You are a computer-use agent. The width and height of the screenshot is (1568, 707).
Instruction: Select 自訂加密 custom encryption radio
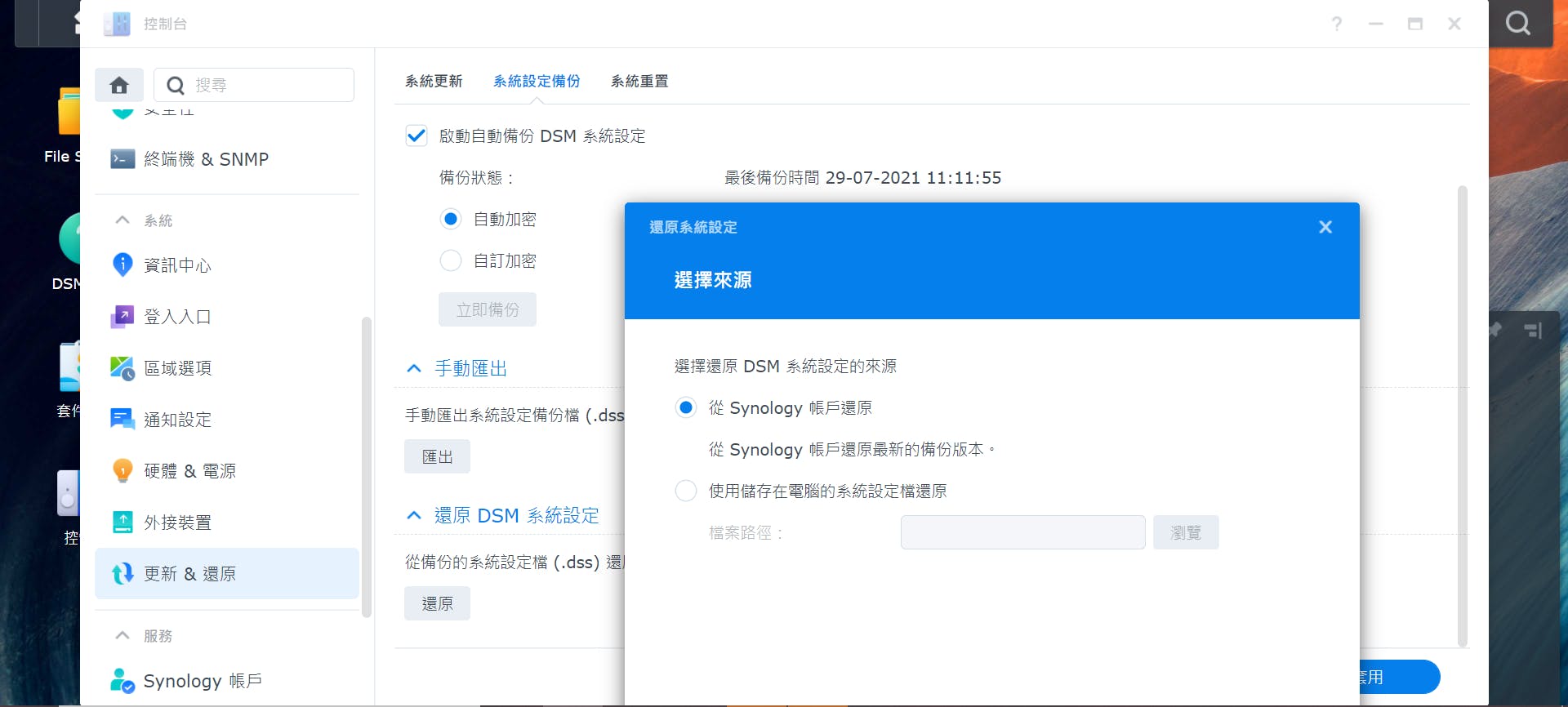point(451,260)
